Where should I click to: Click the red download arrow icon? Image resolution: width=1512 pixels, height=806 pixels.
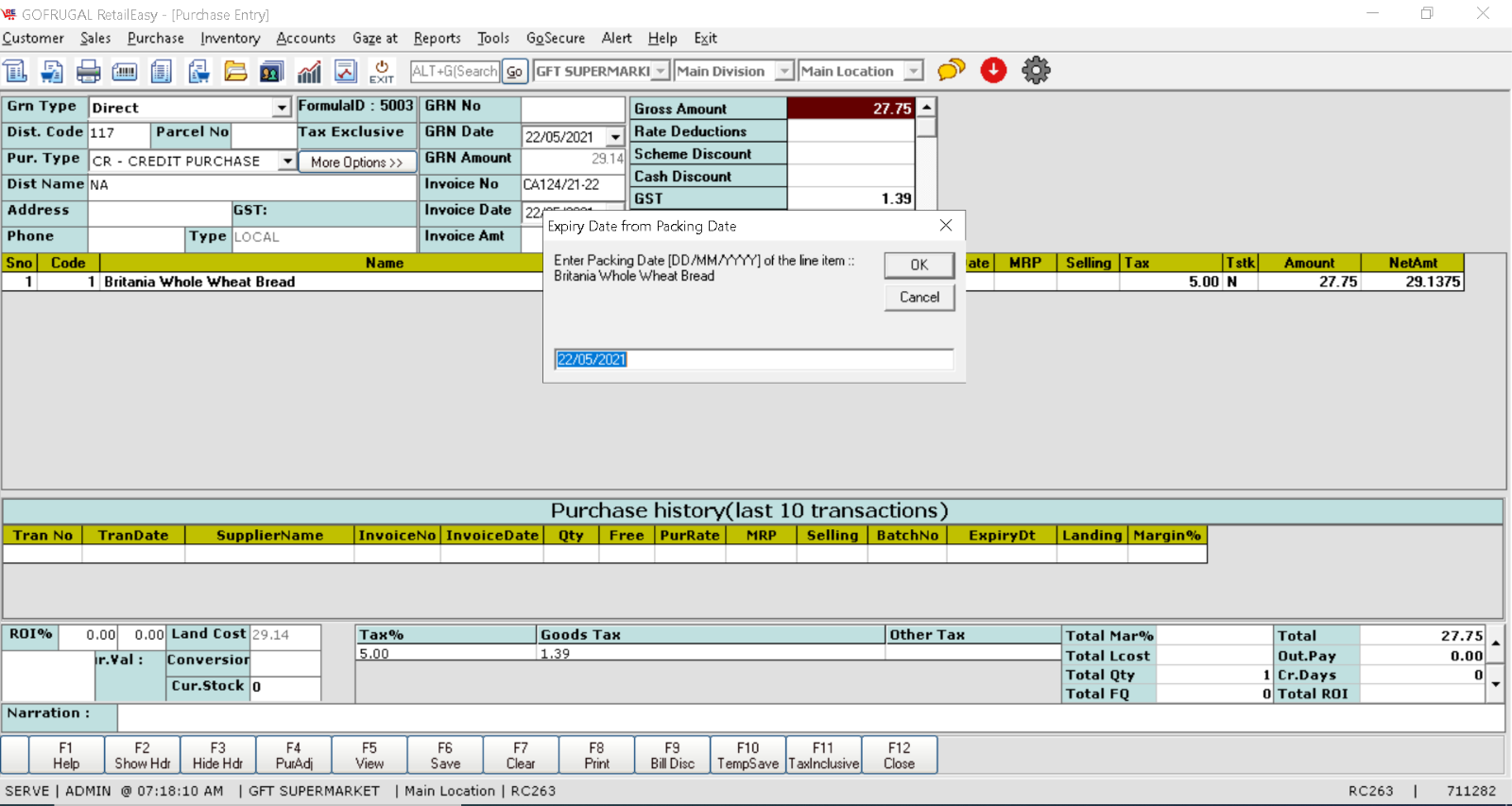point(993,70)
